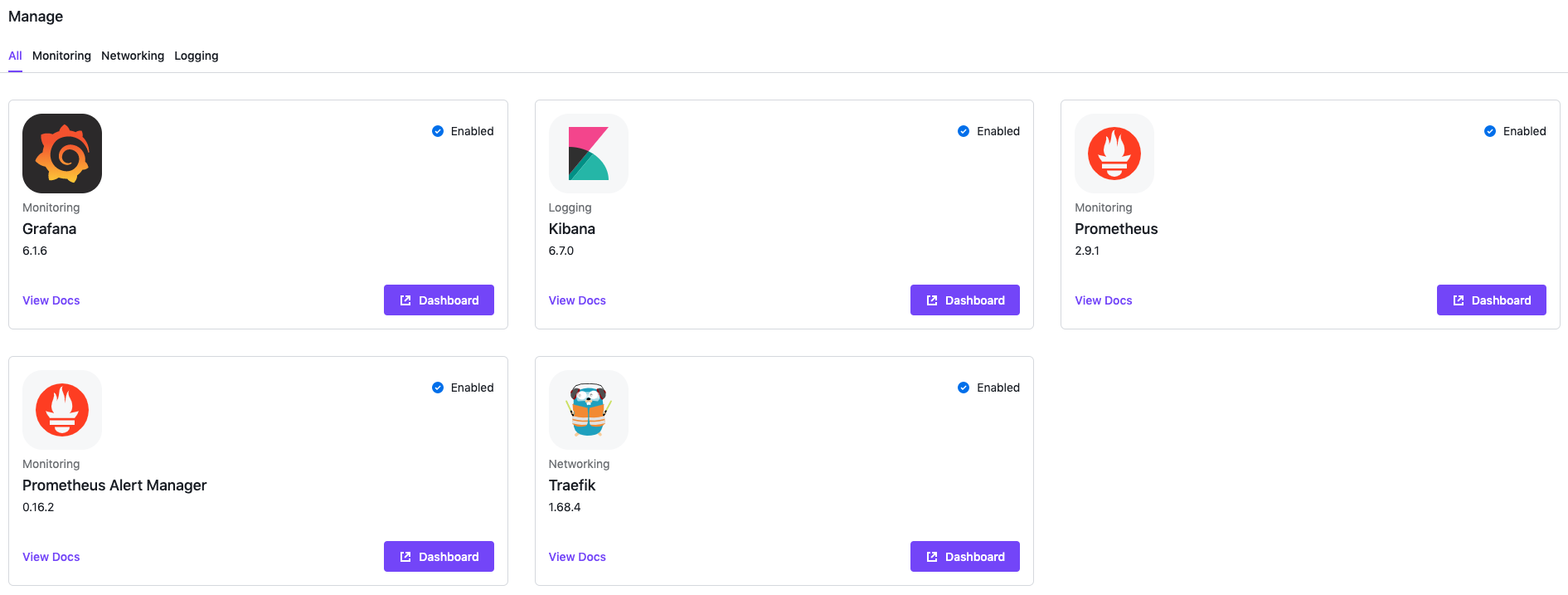This screenshot has height=595, width=1568.
Task: View Docs for Traefik
Action: [577, 557]
